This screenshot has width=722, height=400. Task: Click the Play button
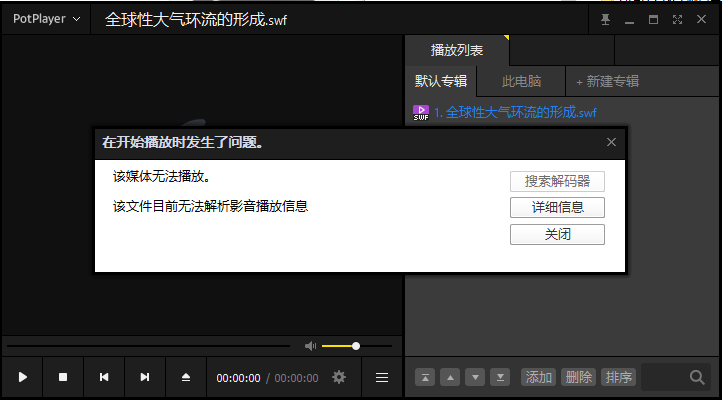[x=23, y=377]
